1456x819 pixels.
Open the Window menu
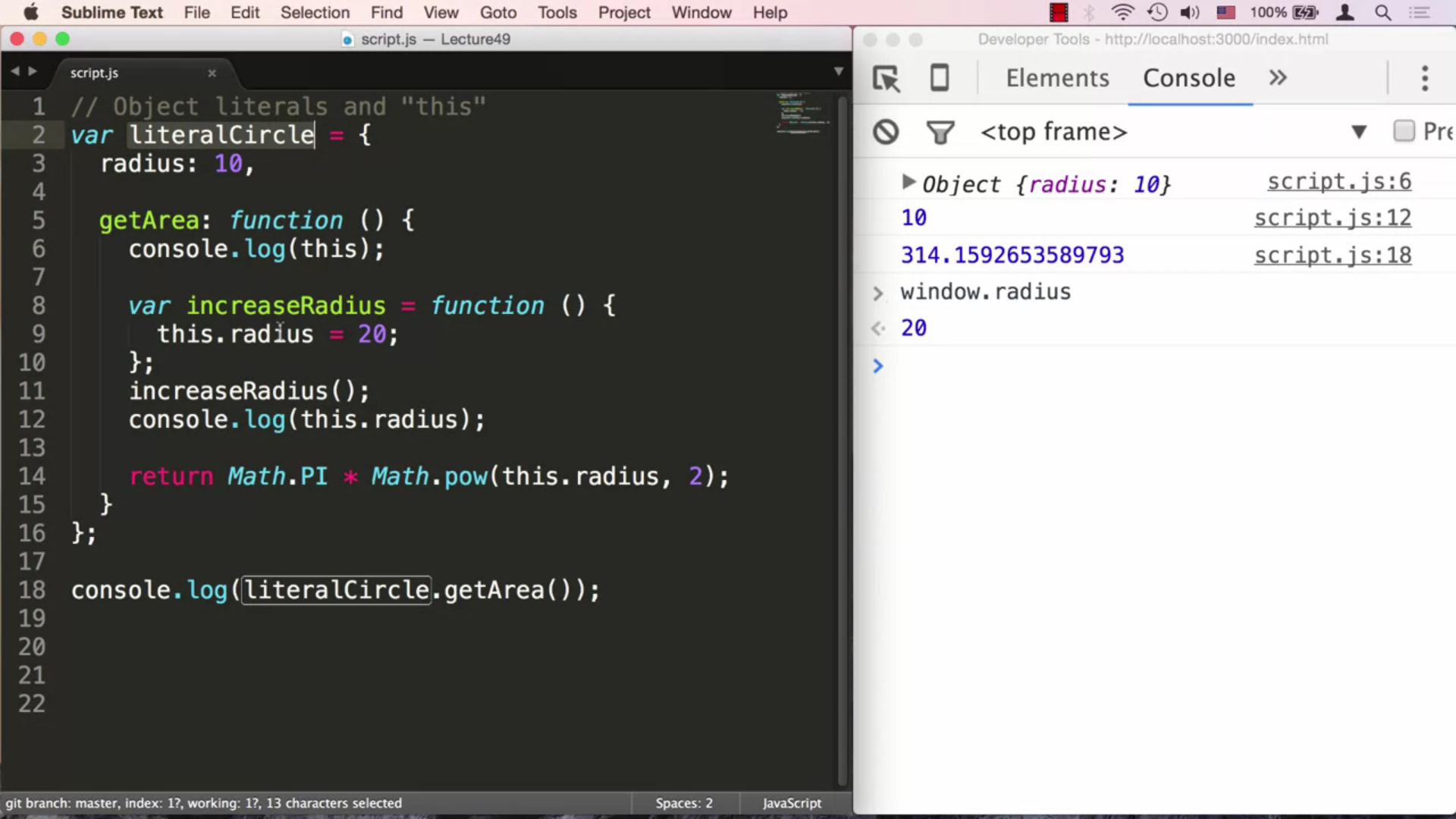coord(701,13)
